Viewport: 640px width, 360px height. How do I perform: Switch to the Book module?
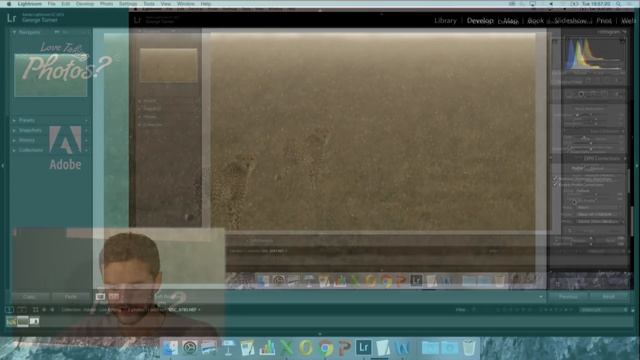pyautogui.click(x=536, y=20)
